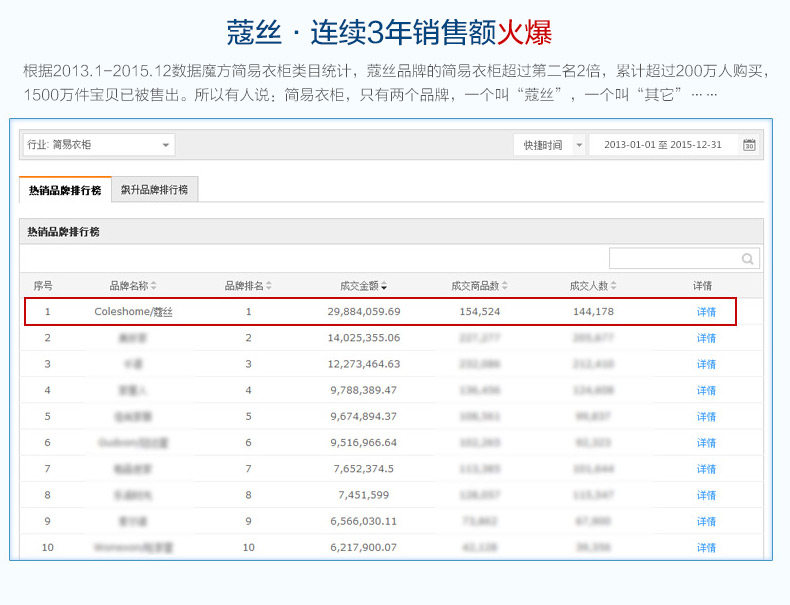The width and height of the screenshot is (790, 605).
Task: Click 详情 on the rank 10 row
Action: [706, 547]
